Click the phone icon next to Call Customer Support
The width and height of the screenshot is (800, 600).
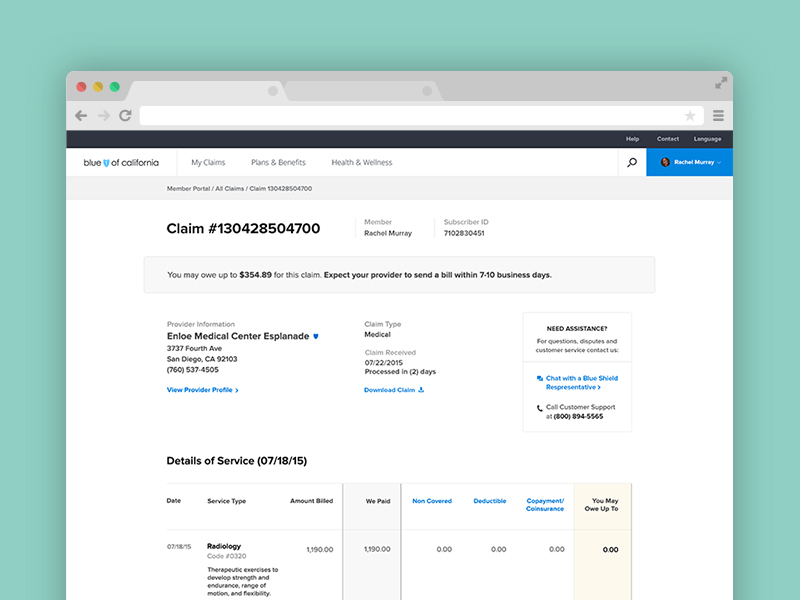click(x=540, y=406)
